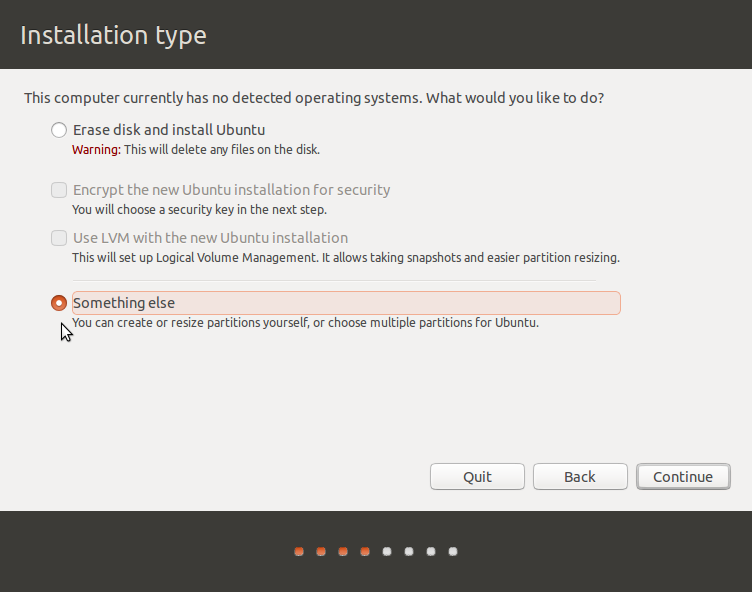Image resolution: width=752 pixels, height=592 pixels.
Task: Click the 'no detected operating systems' question text
Action: tap(313, 98)
